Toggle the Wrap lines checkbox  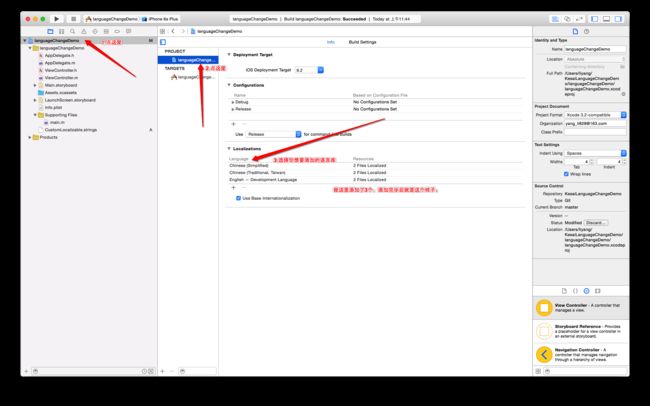coord(566,174)
